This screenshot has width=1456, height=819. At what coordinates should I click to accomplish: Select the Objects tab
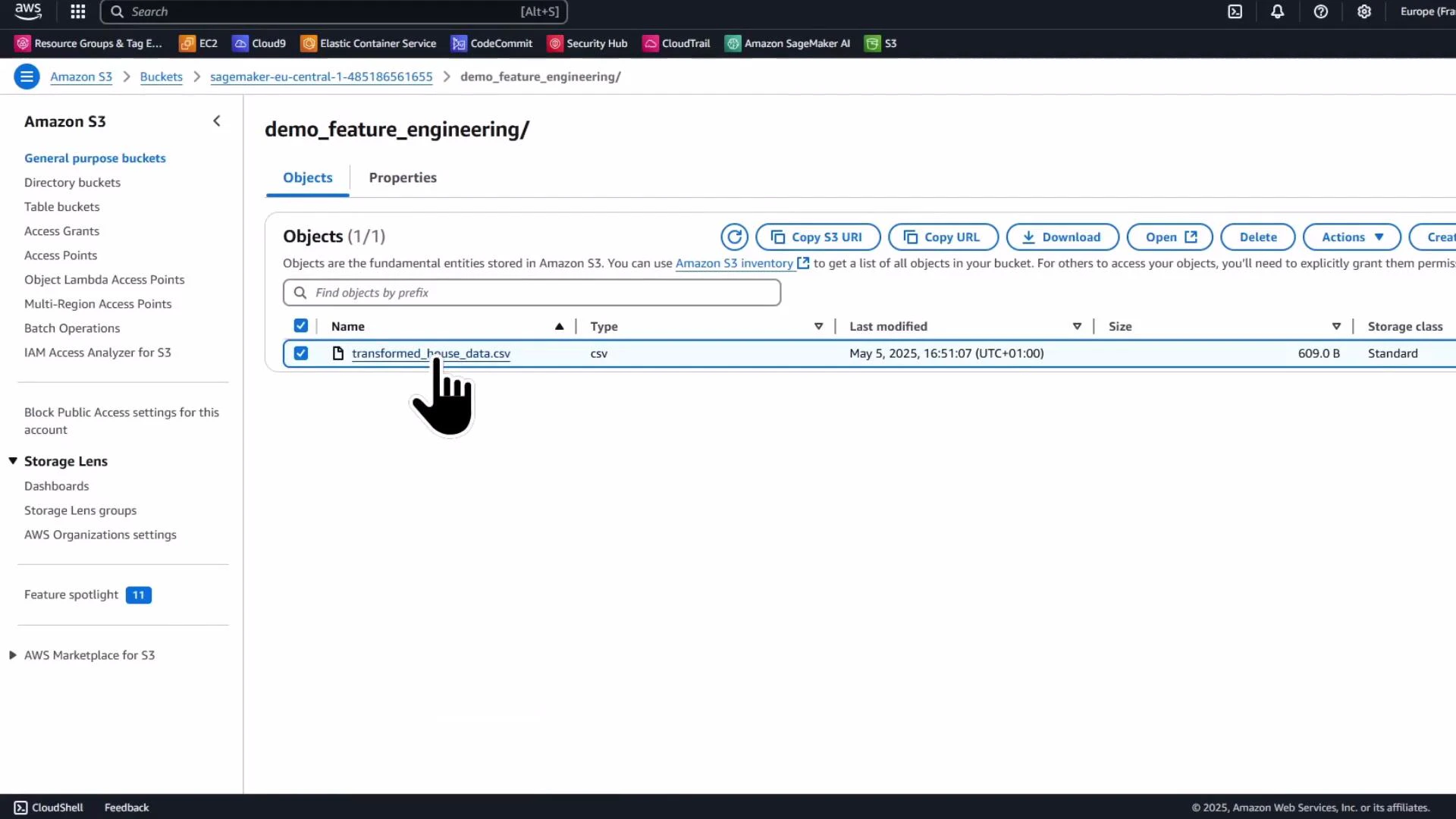(307, 177)
